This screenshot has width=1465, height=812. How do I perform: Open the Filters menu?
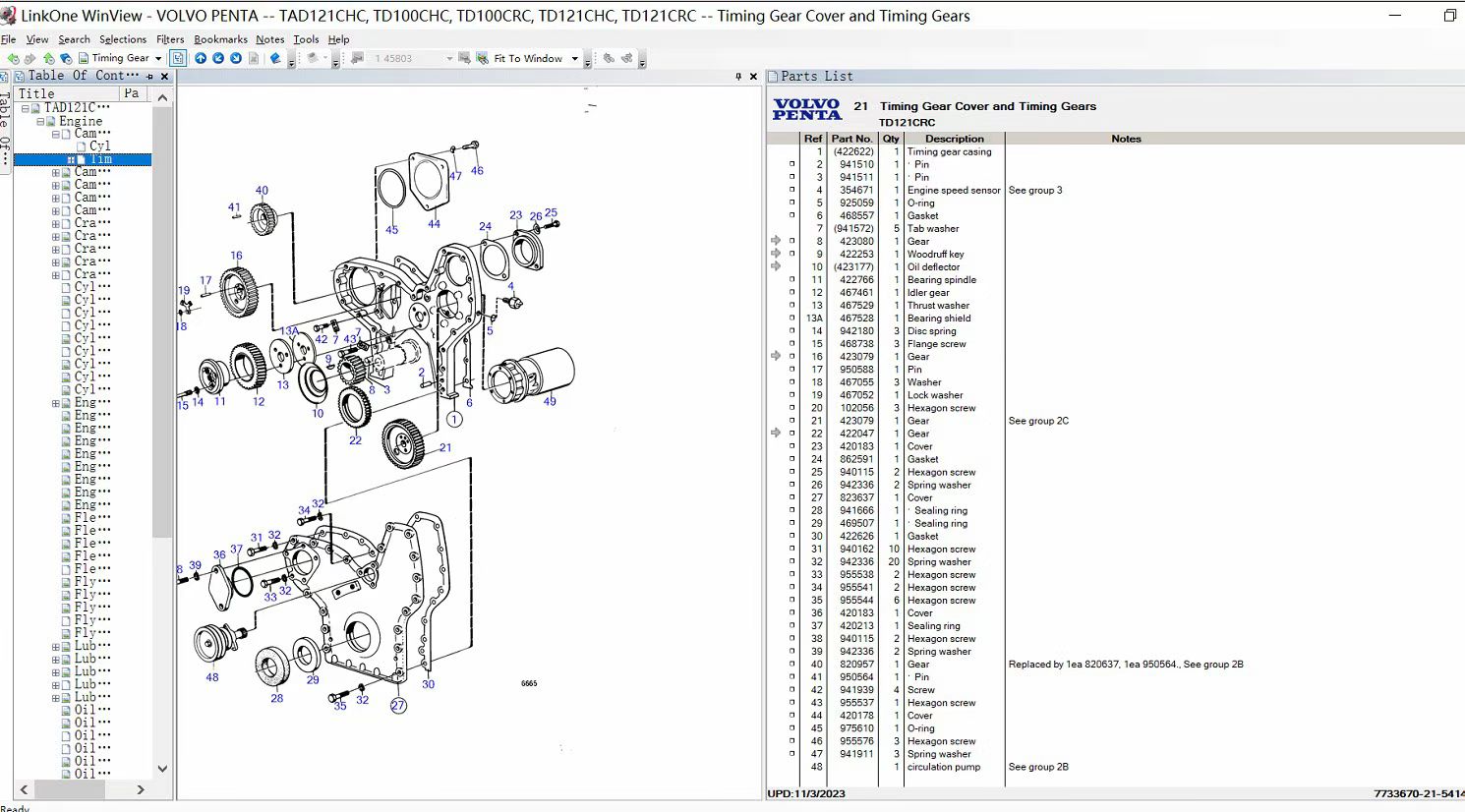coord(170,39)
